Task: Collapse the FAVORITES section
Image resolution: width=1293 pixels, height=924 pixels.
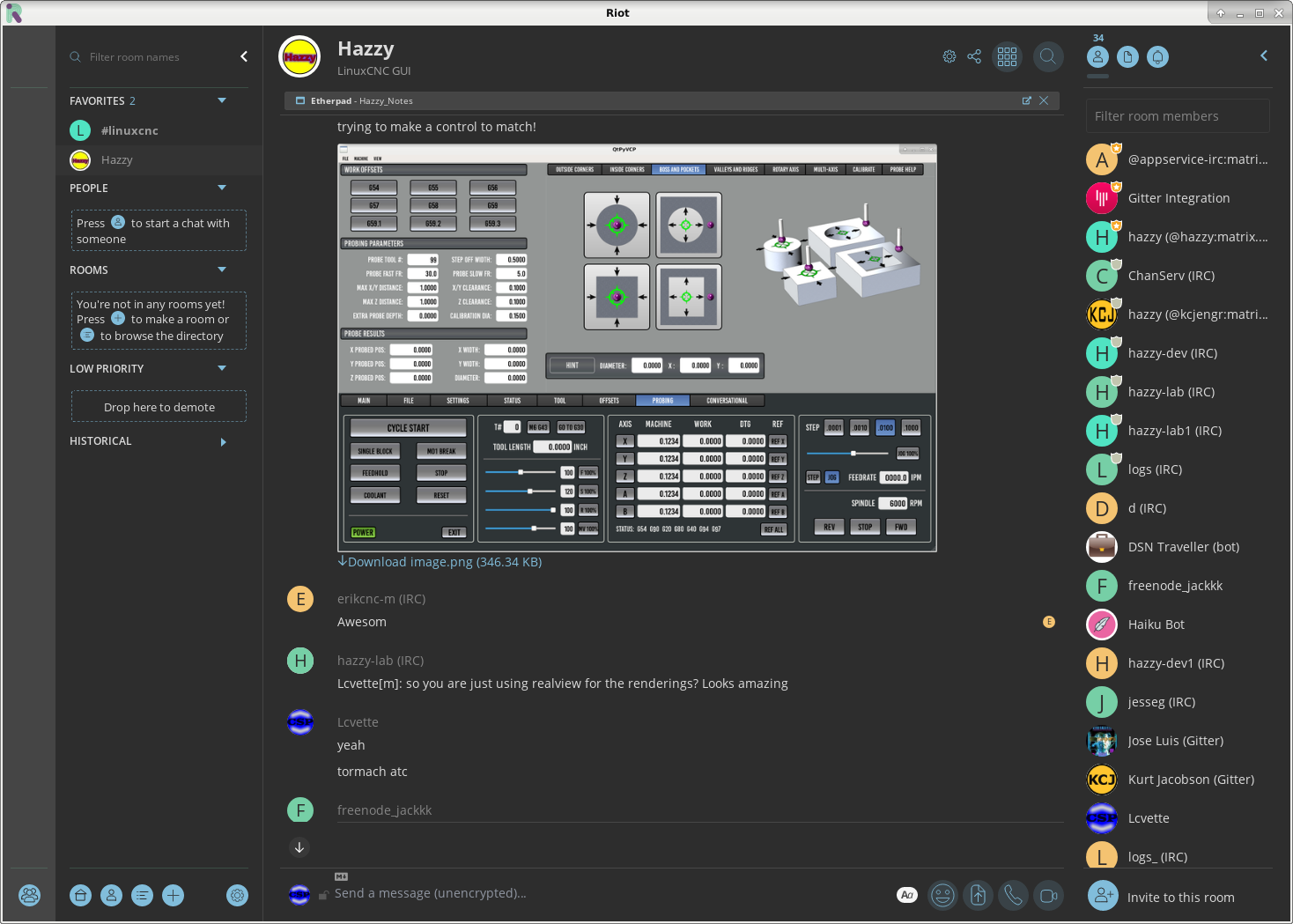Action: pos(222,100)
